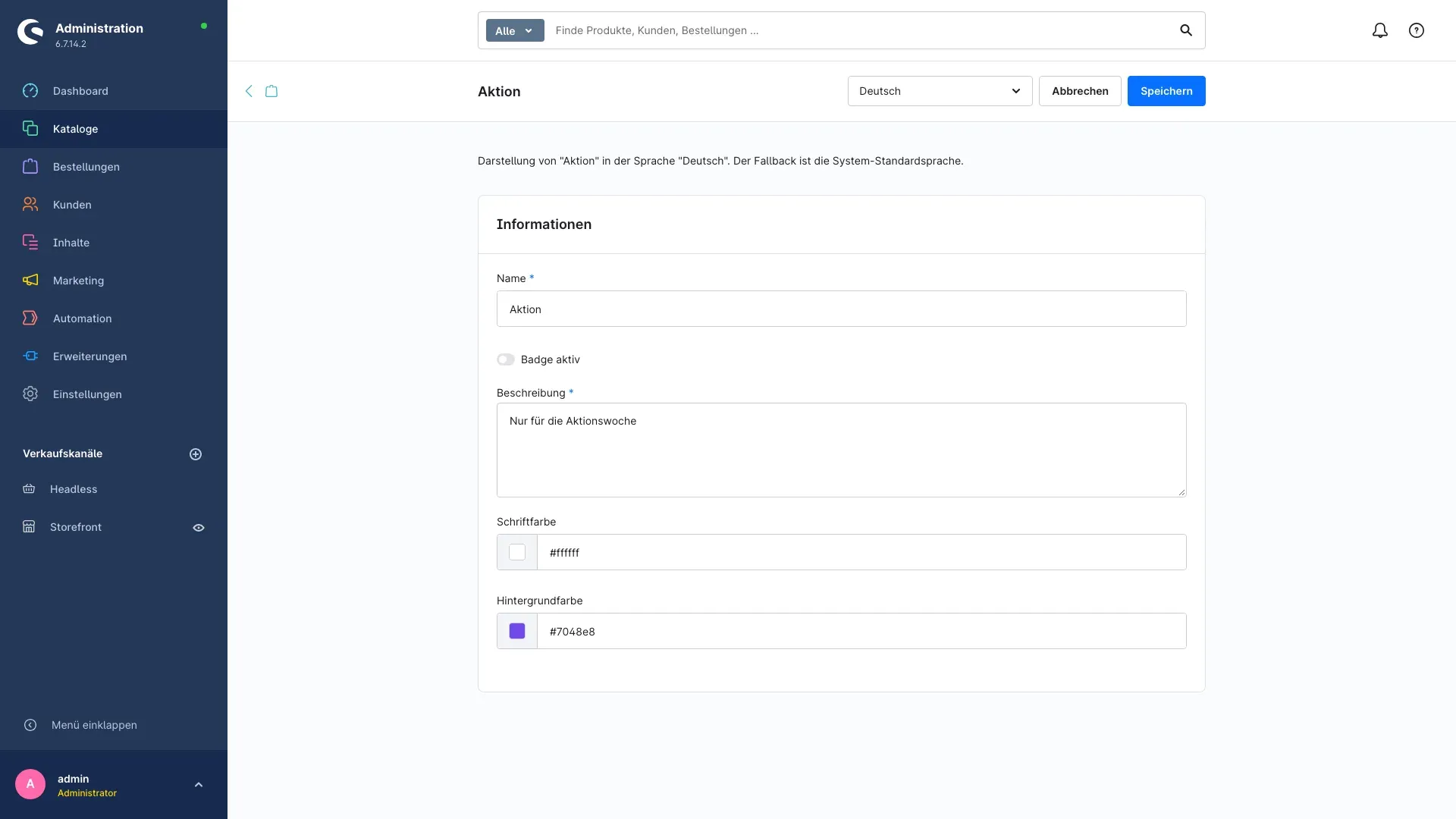The image size is (1456, 819).
Task: Click the Schriftfarbe hex value field
Action: 861,552
